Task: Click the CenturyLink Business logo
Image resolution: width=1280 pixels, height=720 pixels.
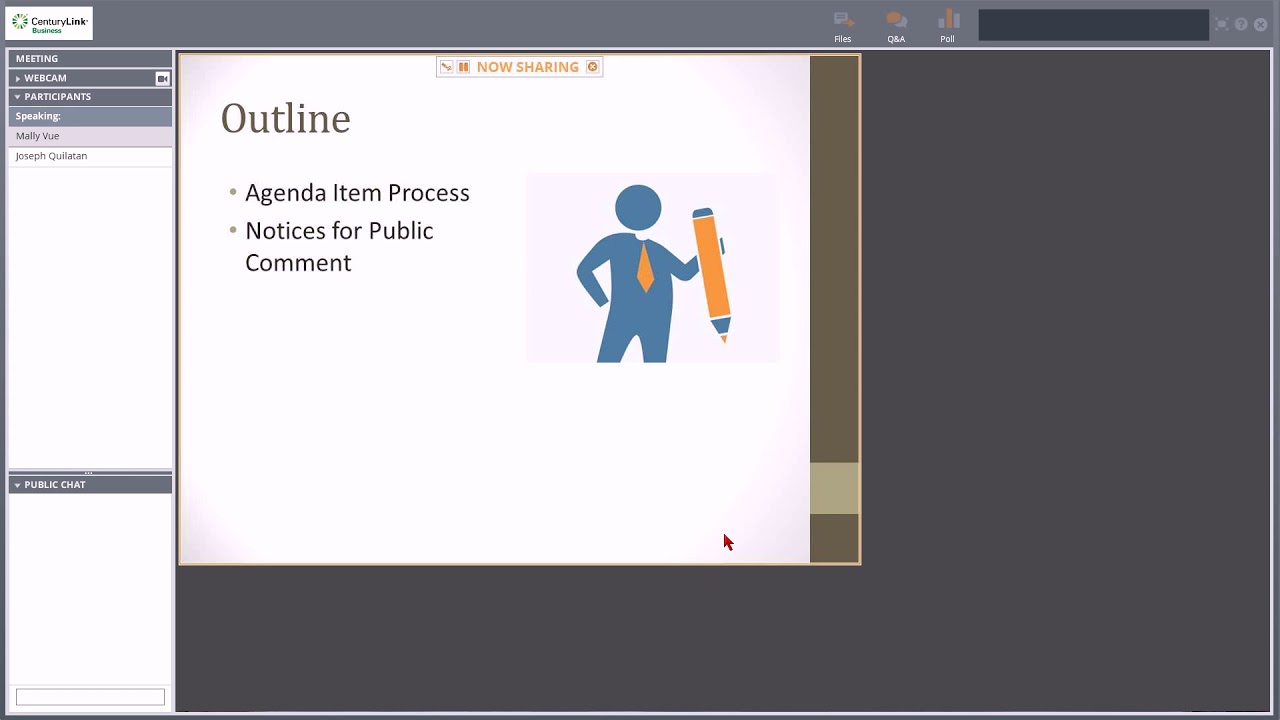Action: [x=50, y=23]
